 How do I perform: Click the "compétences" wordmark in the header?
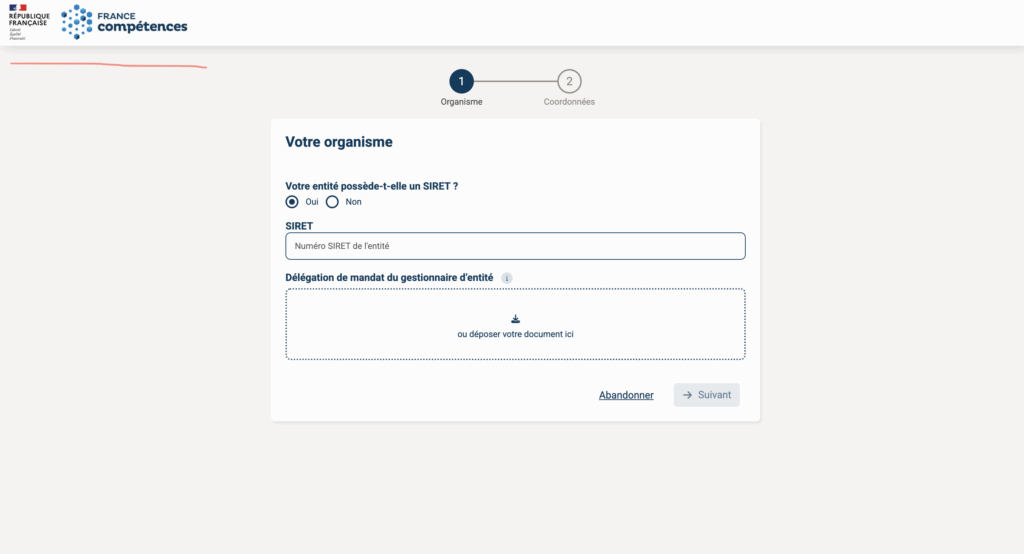(x=142, y=27)
